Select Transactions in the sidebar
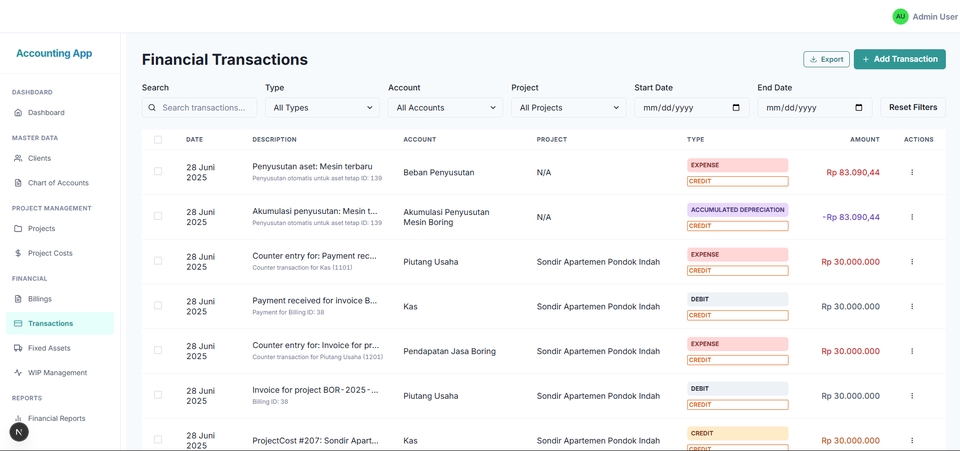Viewport: 960px width, 451px height. coord(60,323)
